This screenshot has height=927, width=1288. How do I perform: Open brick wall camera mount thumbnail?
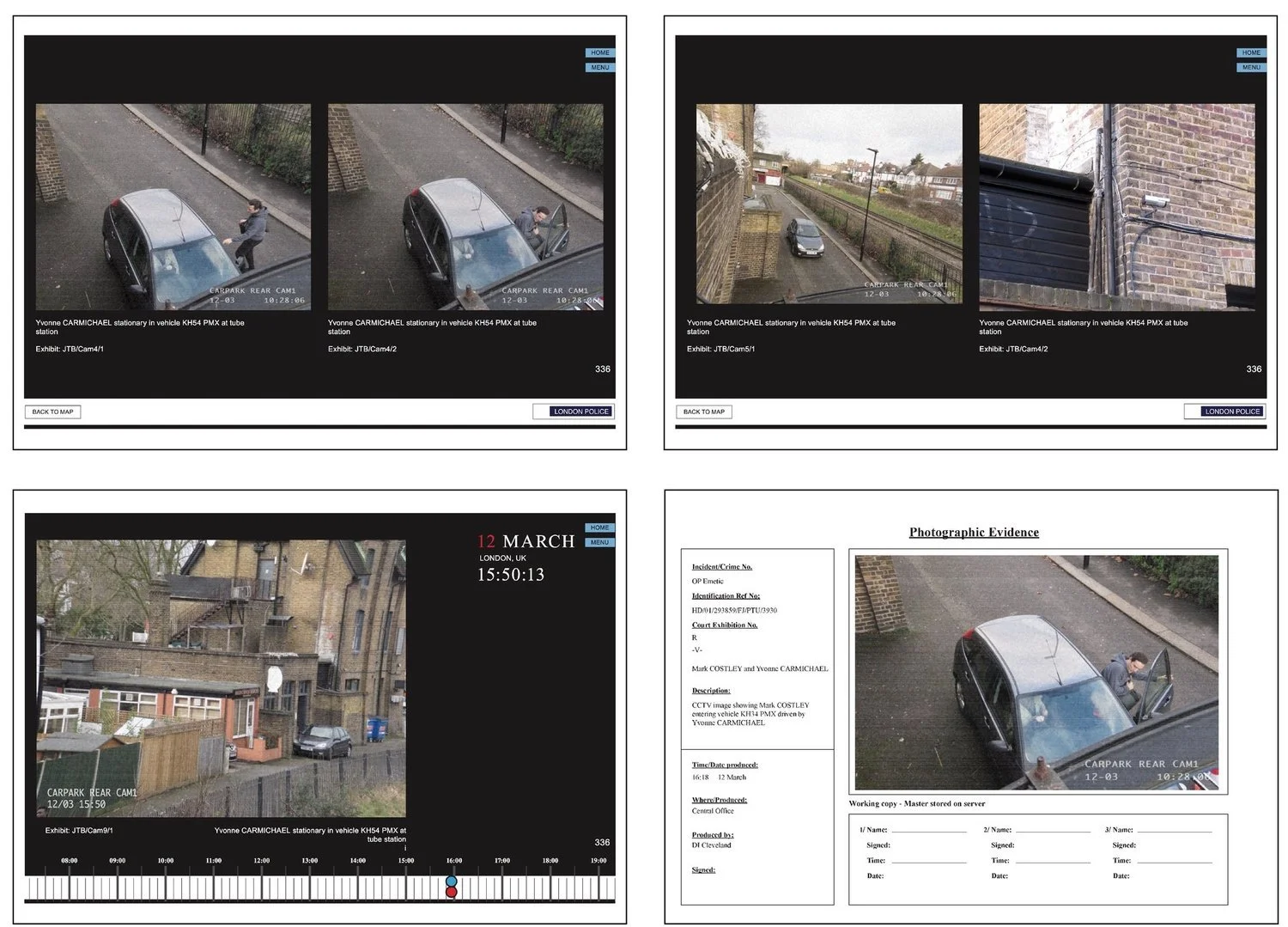(x=1117, y=207)
